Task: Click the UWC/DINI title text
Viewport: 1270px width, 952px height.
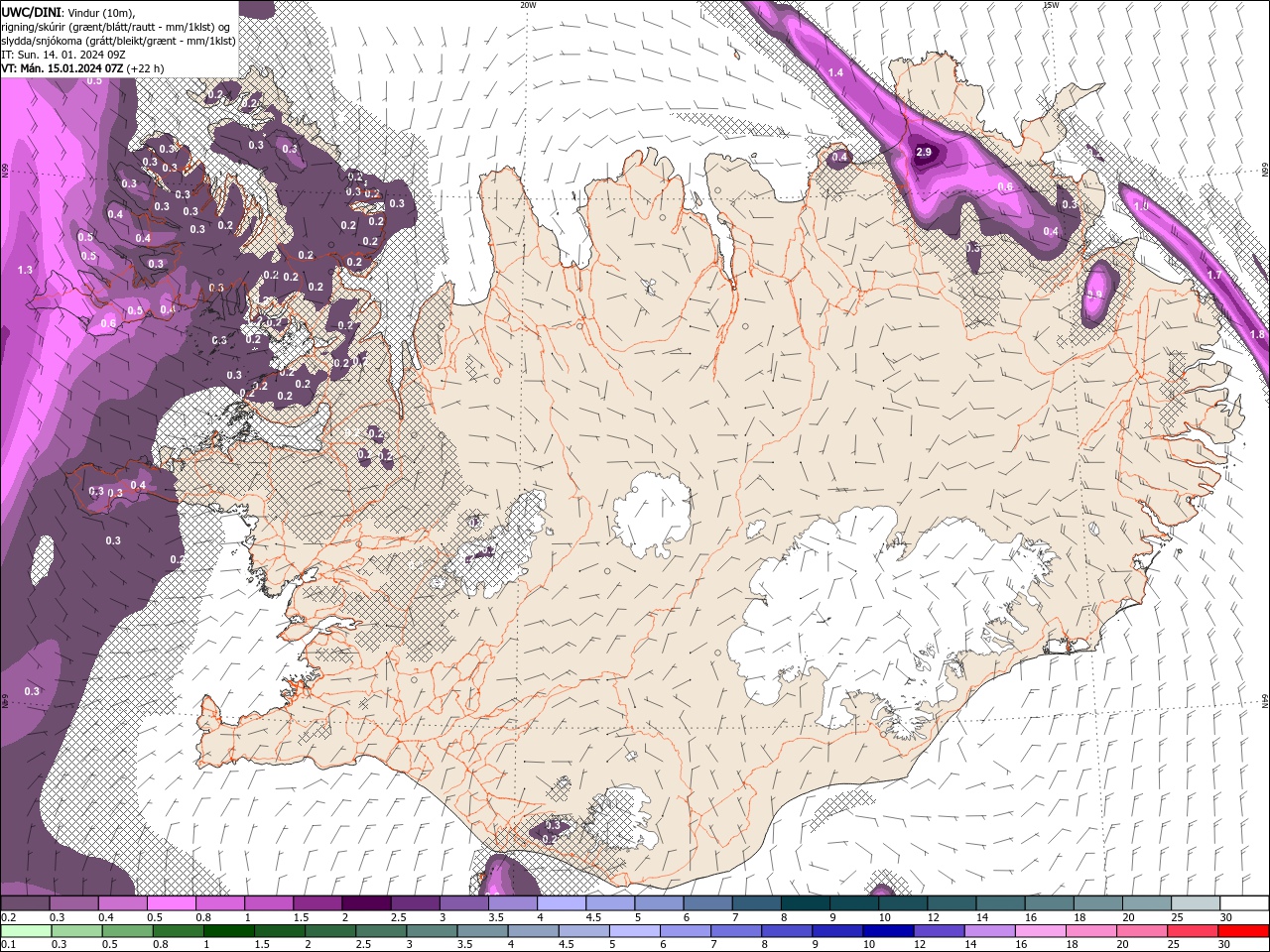Action: [32, 12]
